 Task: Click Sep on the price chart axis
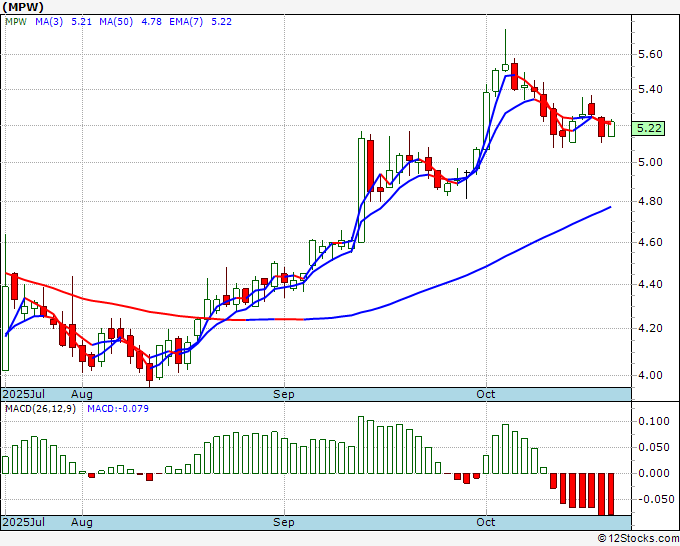point(284,394)
